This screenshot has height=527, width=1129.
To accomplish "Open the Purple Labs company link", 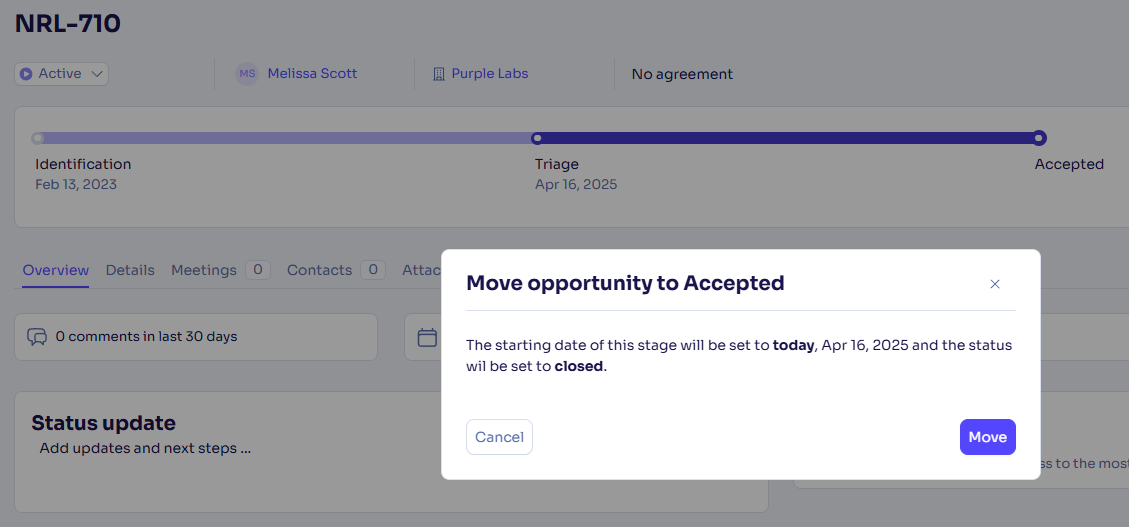I will [x=490, y=73].
